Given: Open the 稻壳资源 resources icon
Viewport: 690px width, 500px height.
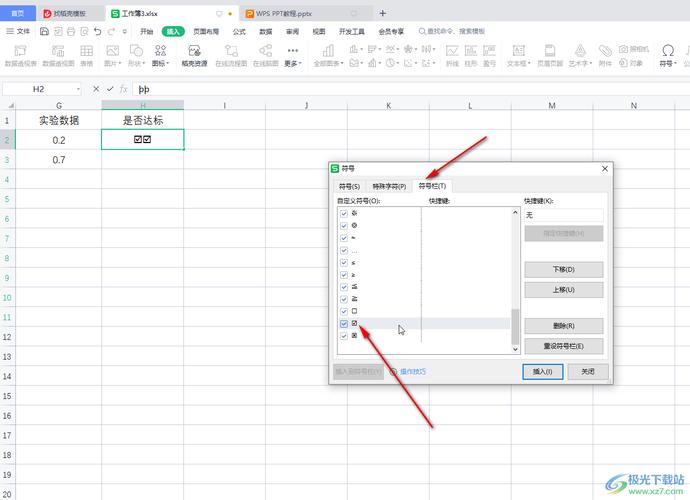Looking at the screenshot, I should [195, 55].
